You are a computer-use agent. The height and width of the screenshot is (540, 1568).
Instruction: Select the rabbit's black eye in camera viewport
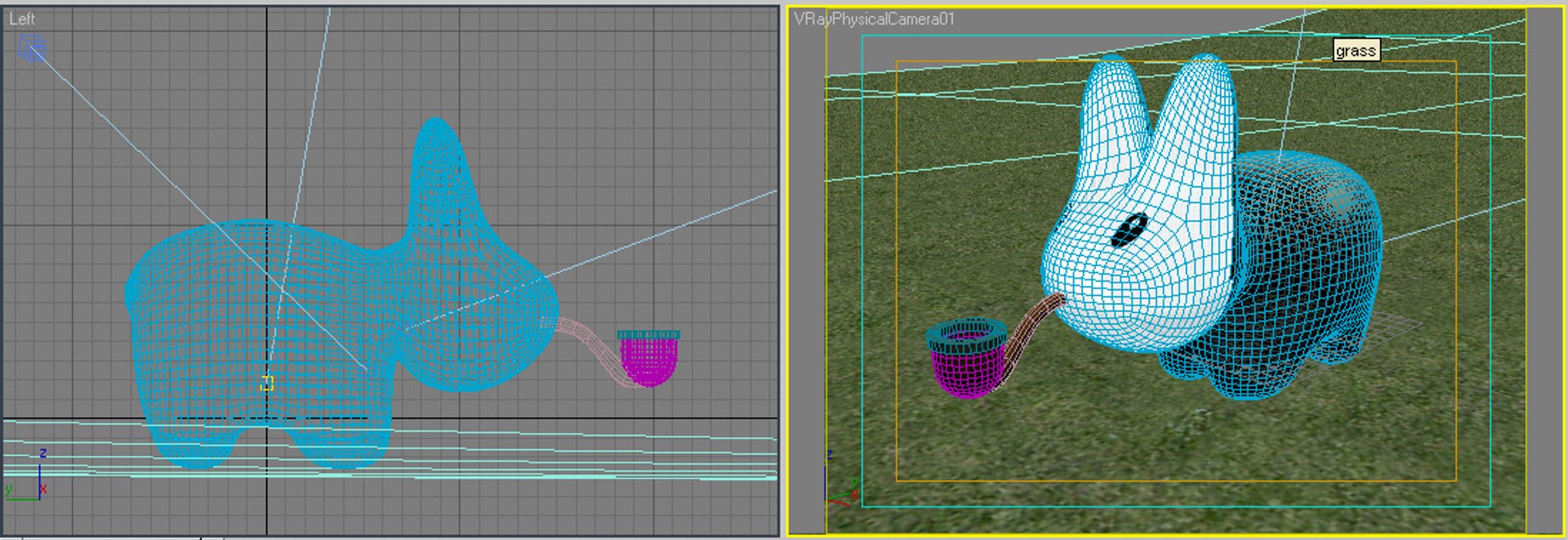1129,230
